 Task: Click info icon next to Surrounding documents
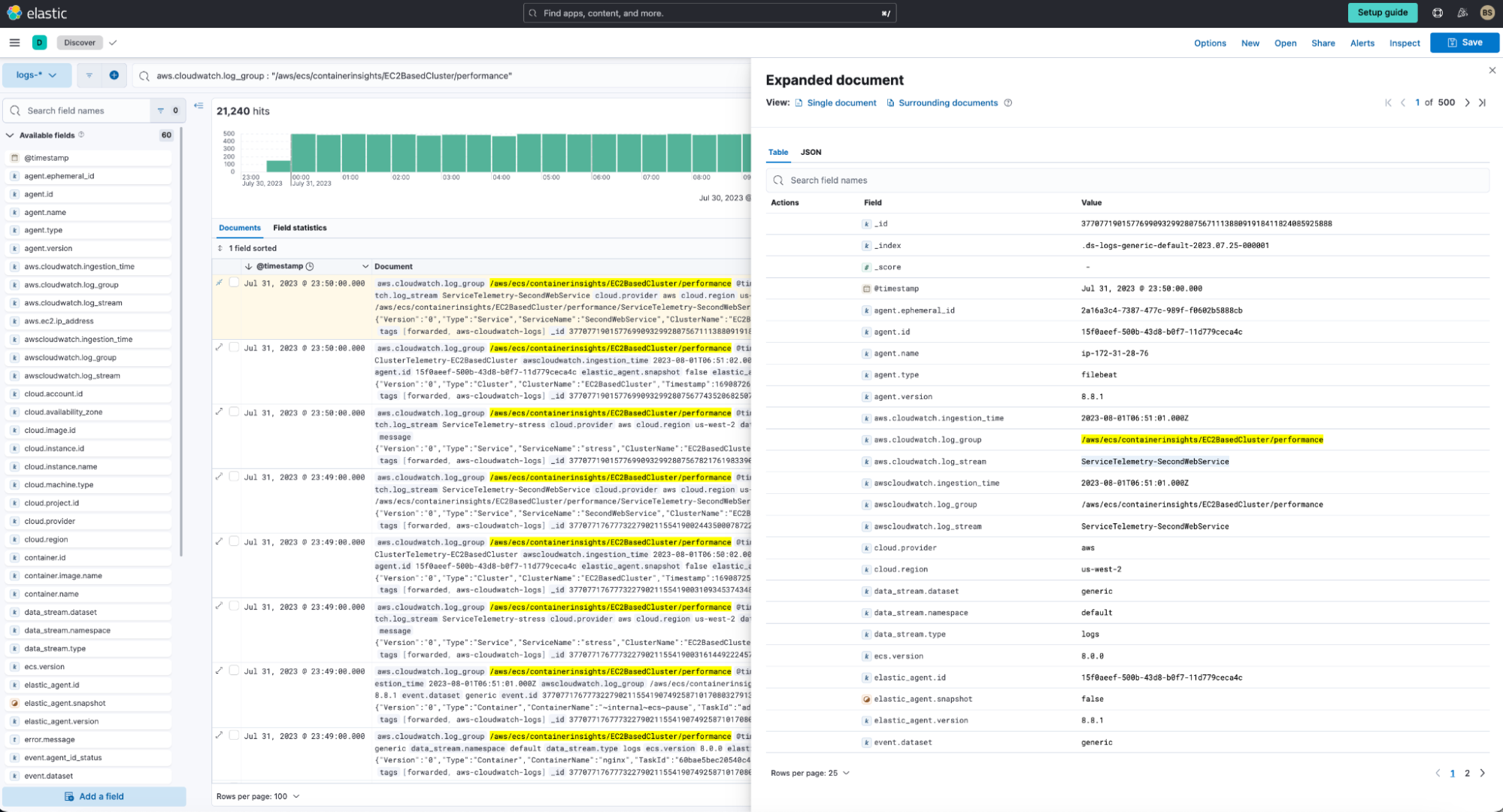click(x=1008, y=103)
